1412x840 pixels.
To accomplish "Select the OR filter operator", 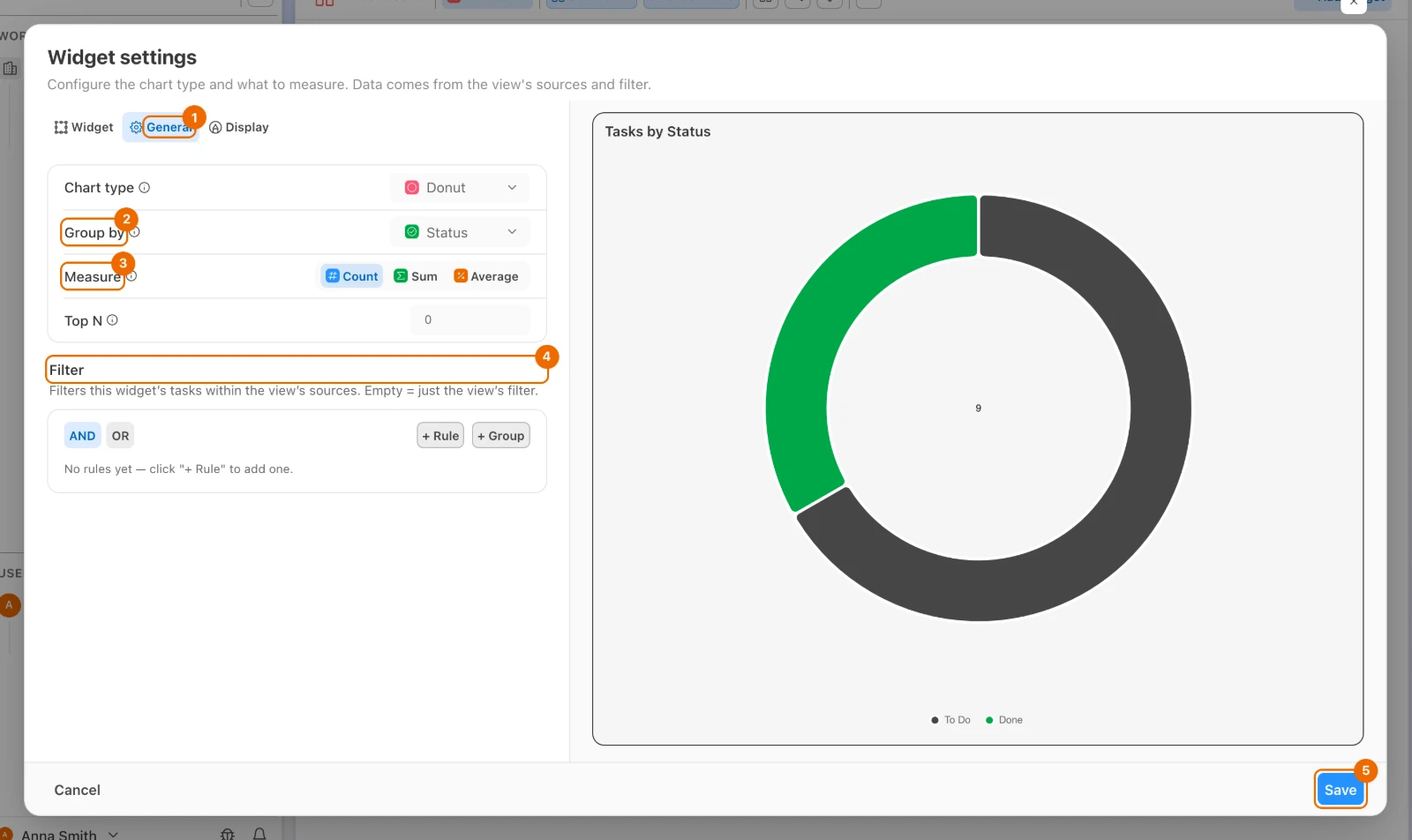I will [x=121, y=436].
